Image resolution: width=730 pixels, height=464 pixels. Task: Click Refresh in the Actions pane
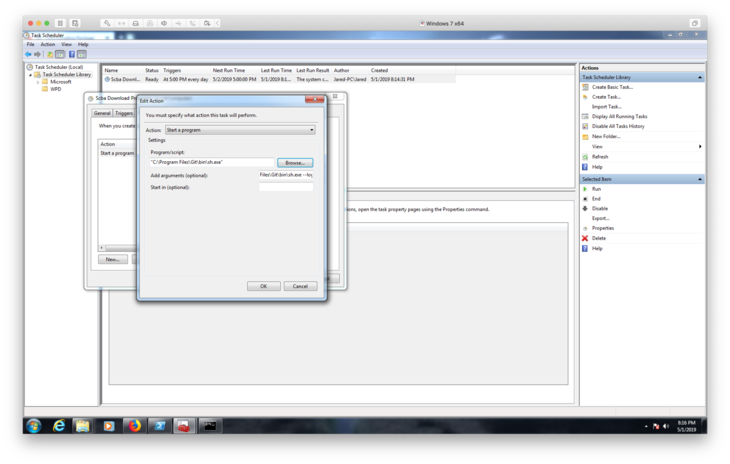[600, 157]
